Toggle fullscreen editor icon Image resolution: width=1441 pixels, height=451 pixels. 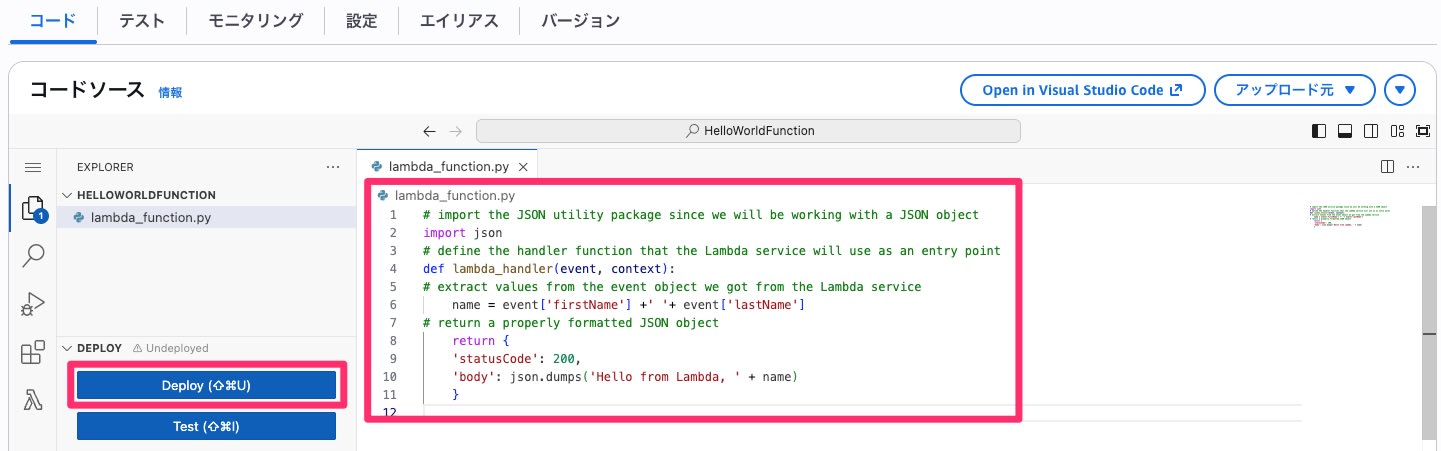coord(1423,131)
